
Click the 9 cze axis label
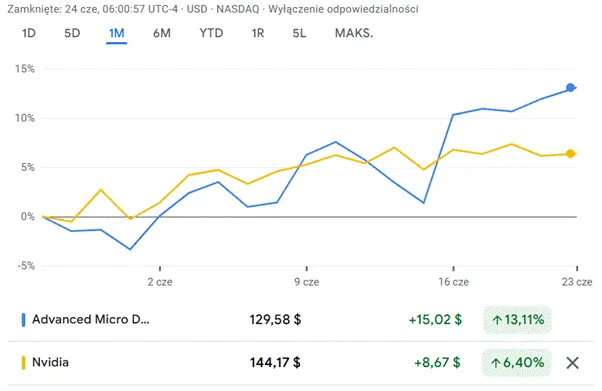pyautogui.click(x=306, y=282)
